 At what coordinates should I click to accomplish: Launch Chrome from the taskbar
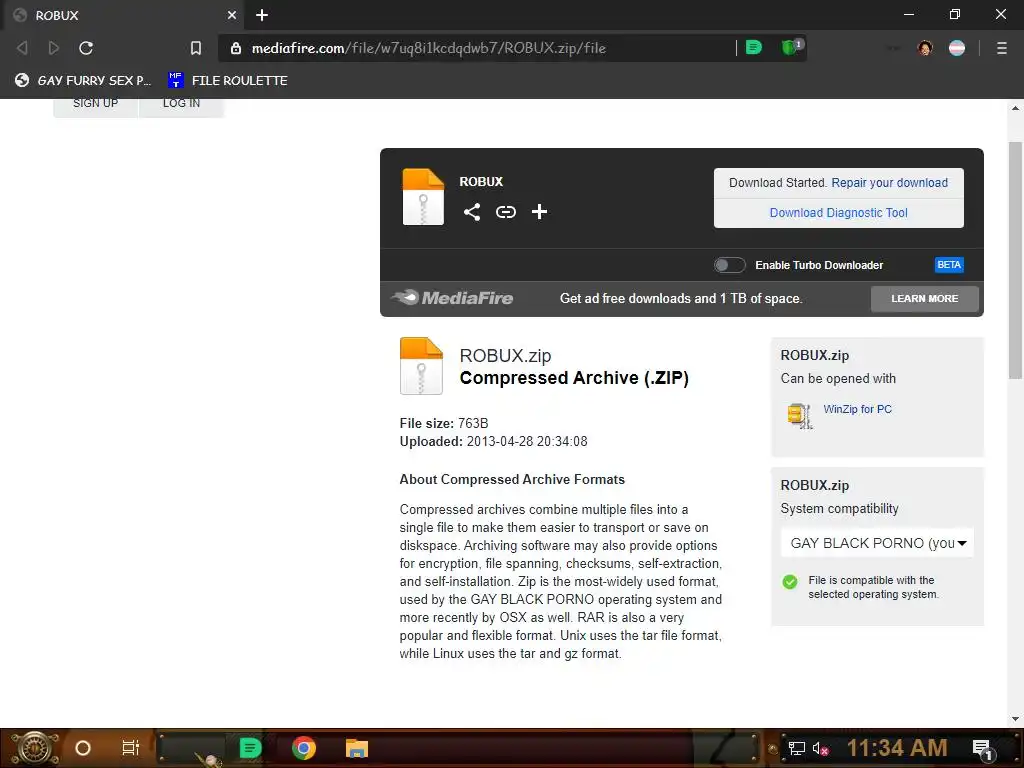pos(304,748)
